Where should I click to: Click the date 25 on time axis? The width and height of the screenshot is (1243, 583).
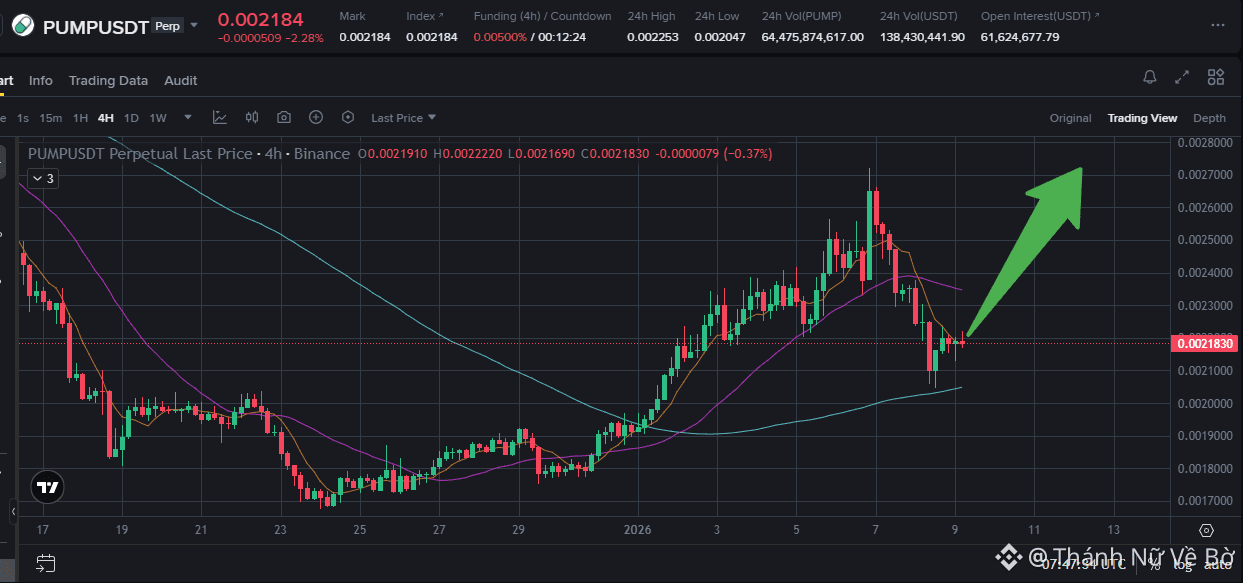(360, 529)
